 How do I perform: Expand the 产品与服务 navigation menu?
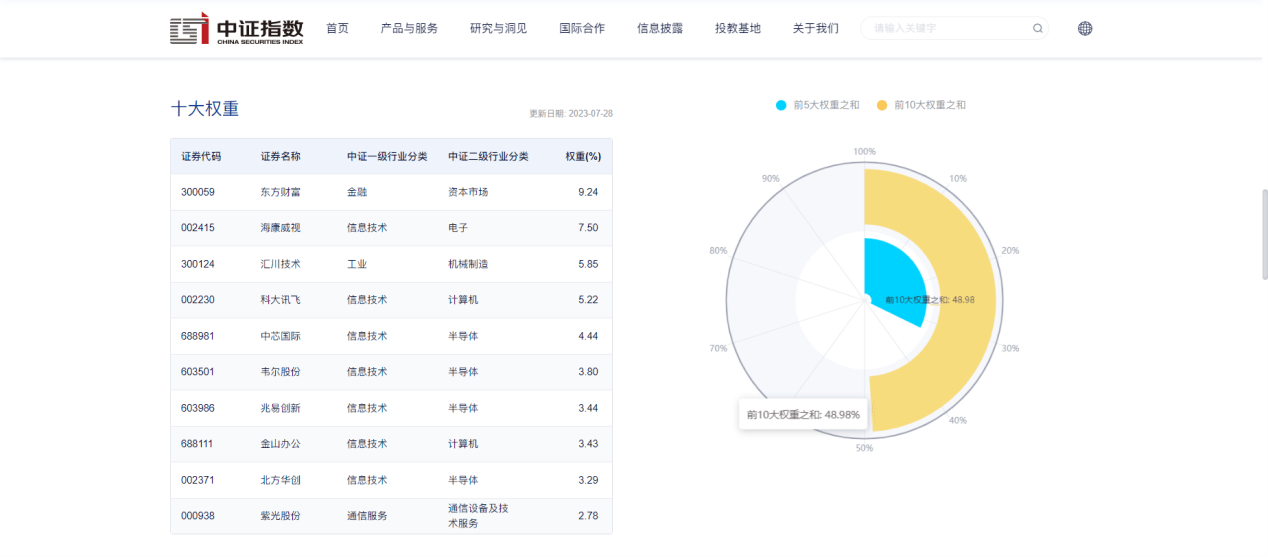point(409,29)
